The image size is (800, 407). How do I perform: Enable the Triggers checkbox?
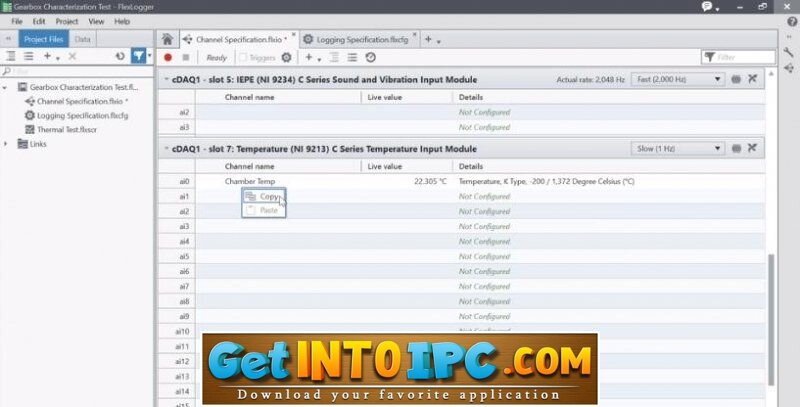(x=243, y=58)
